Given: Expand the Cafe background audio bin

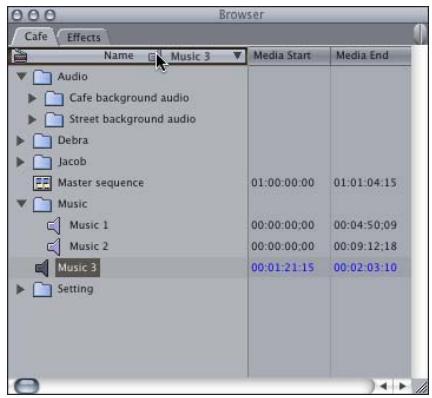Looking at the screenshot, I should coord(32,98).
